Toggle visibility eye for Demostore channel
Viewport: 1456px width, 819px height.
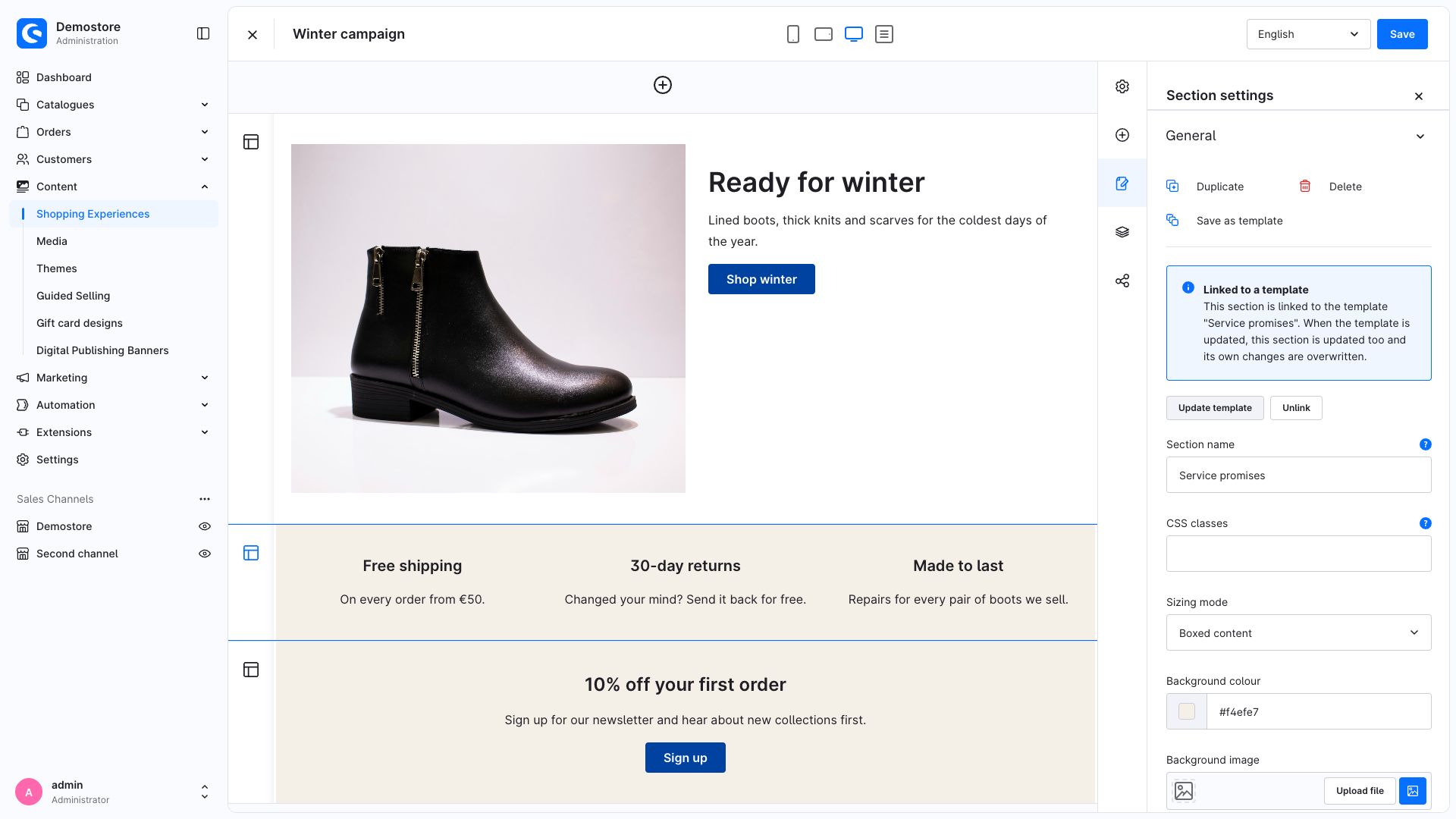click(205, 526)
